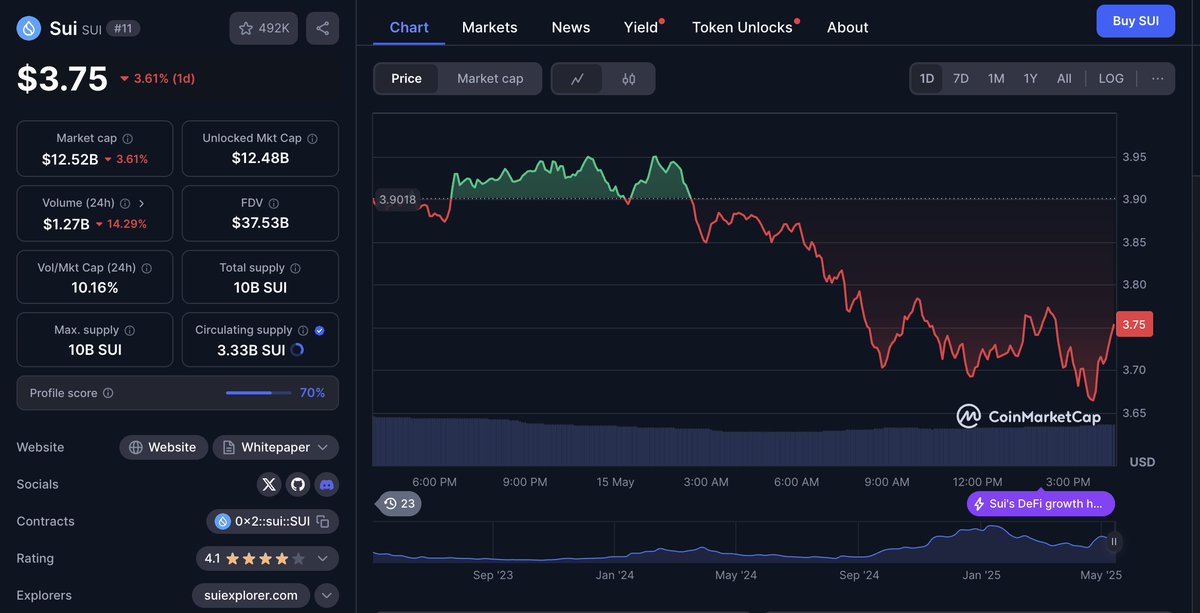Select the 7D time range

click(x=961, y=79)
